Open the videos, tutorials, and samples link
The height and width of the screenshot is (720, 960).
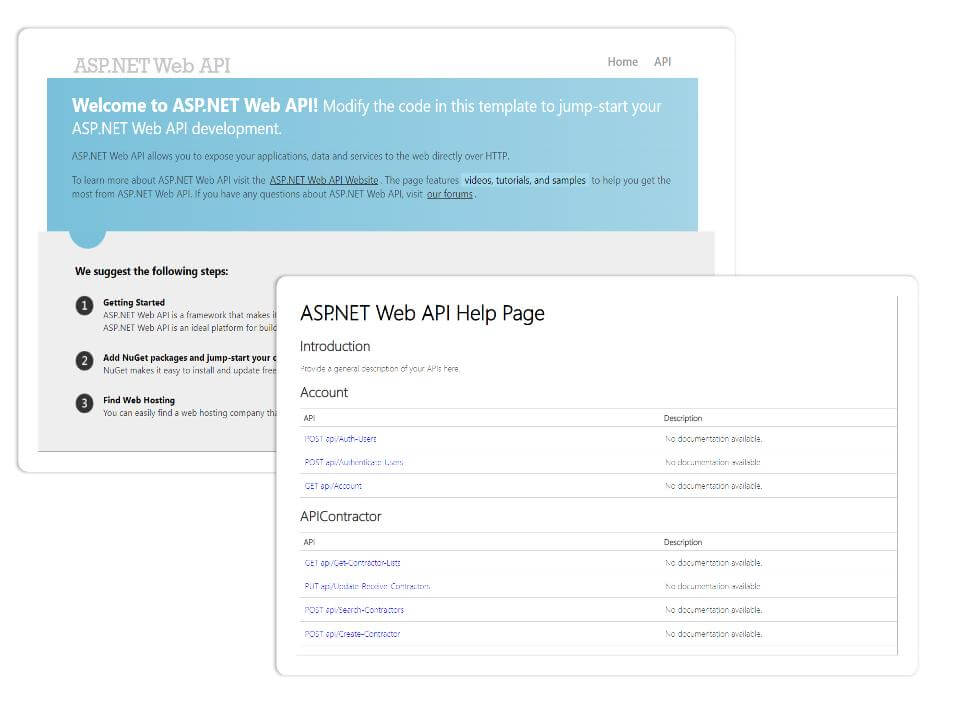point(525,180)
